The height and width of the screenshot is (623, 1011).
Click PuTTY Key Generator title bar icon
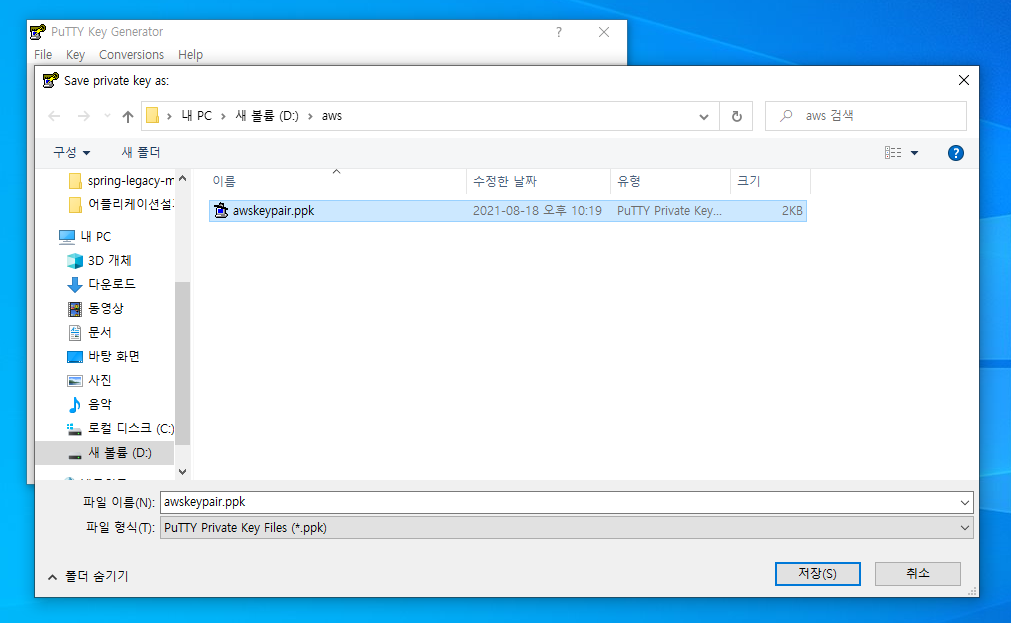tap(38, 32)
